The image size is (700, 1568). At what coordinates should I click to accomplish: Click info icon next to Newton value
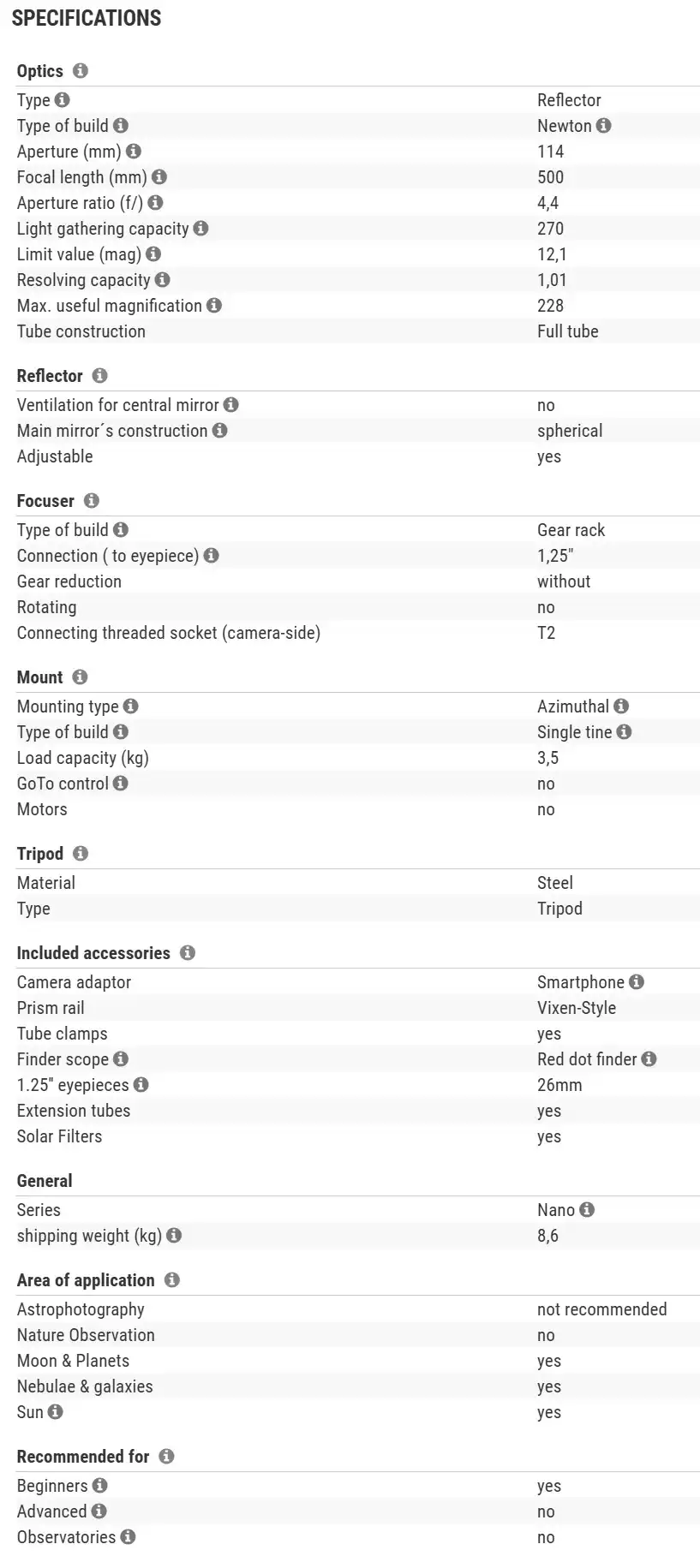pos(604,126)
